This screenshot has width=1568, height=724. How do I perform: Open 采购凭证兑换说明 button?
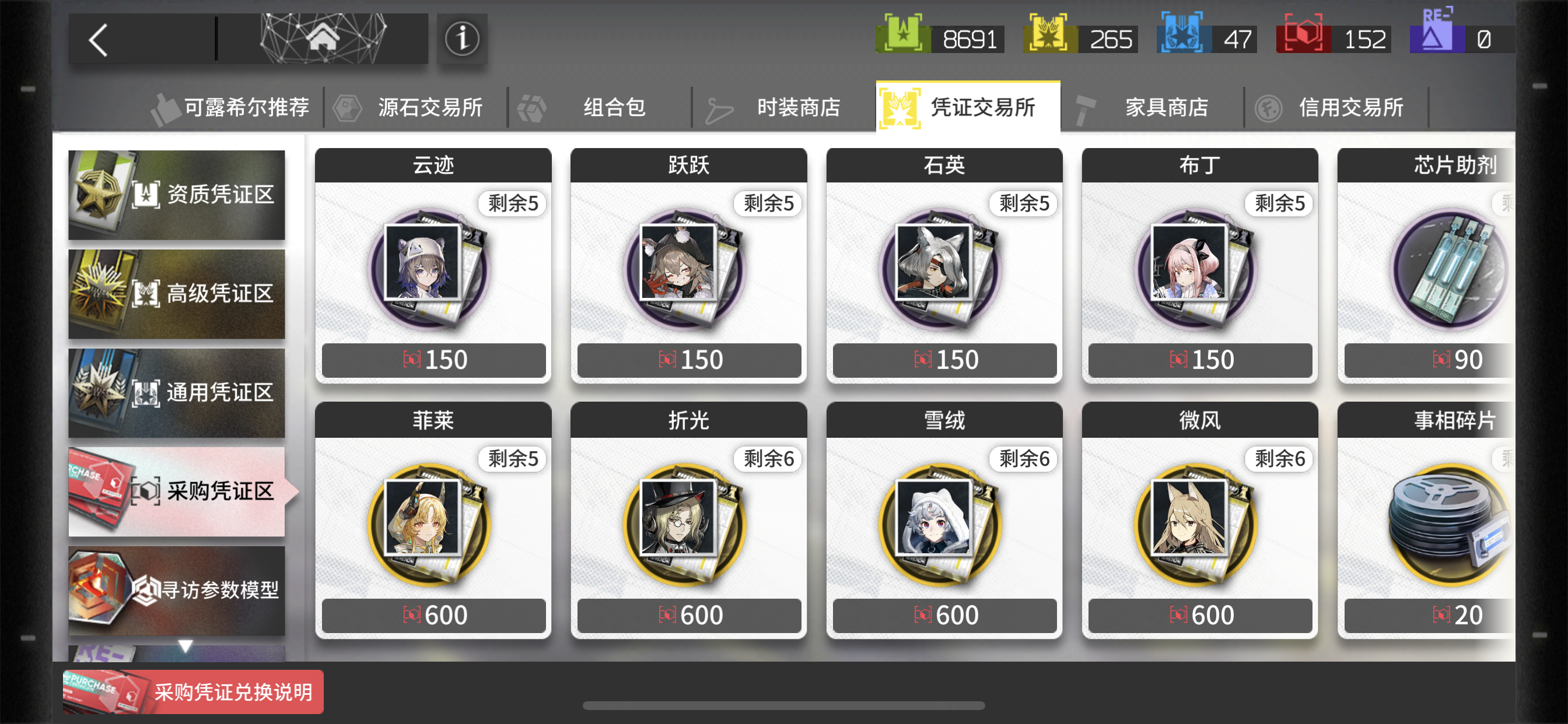click(x=193, y=693)
